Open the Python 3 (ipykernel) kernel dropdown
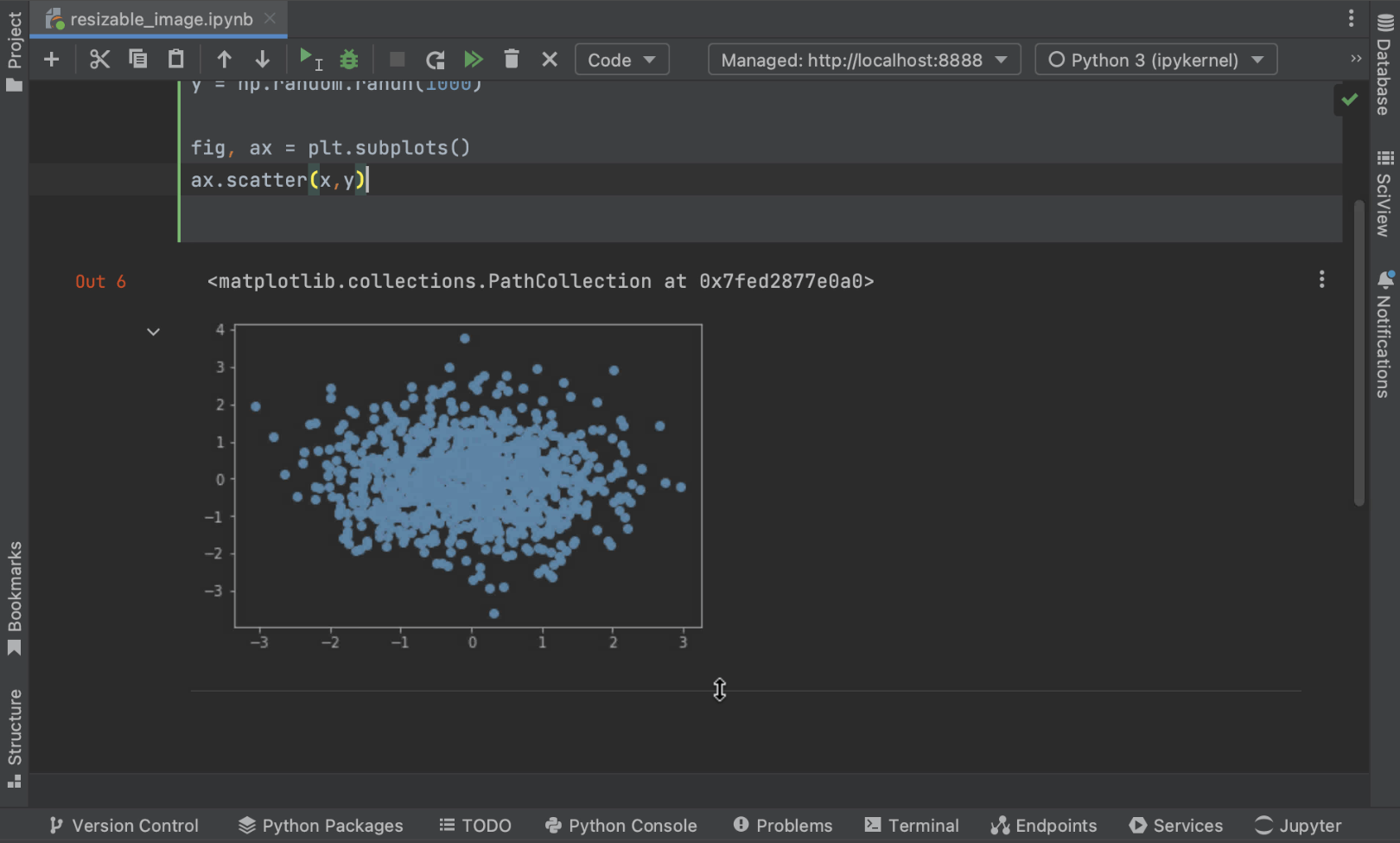 (1155, 60)
